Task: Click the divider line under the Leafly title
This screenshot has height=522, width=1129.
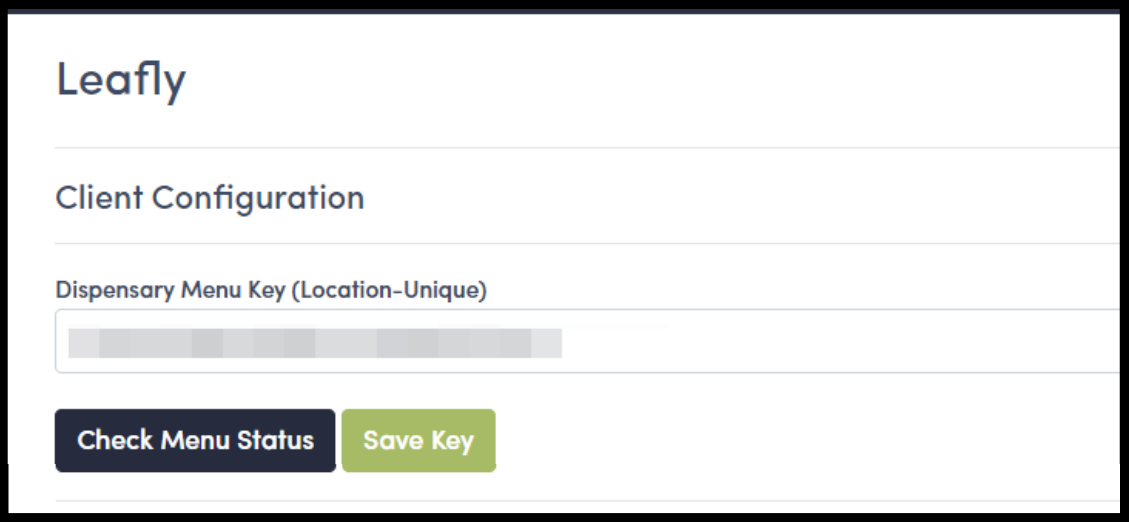Action: tap(588, 148)
